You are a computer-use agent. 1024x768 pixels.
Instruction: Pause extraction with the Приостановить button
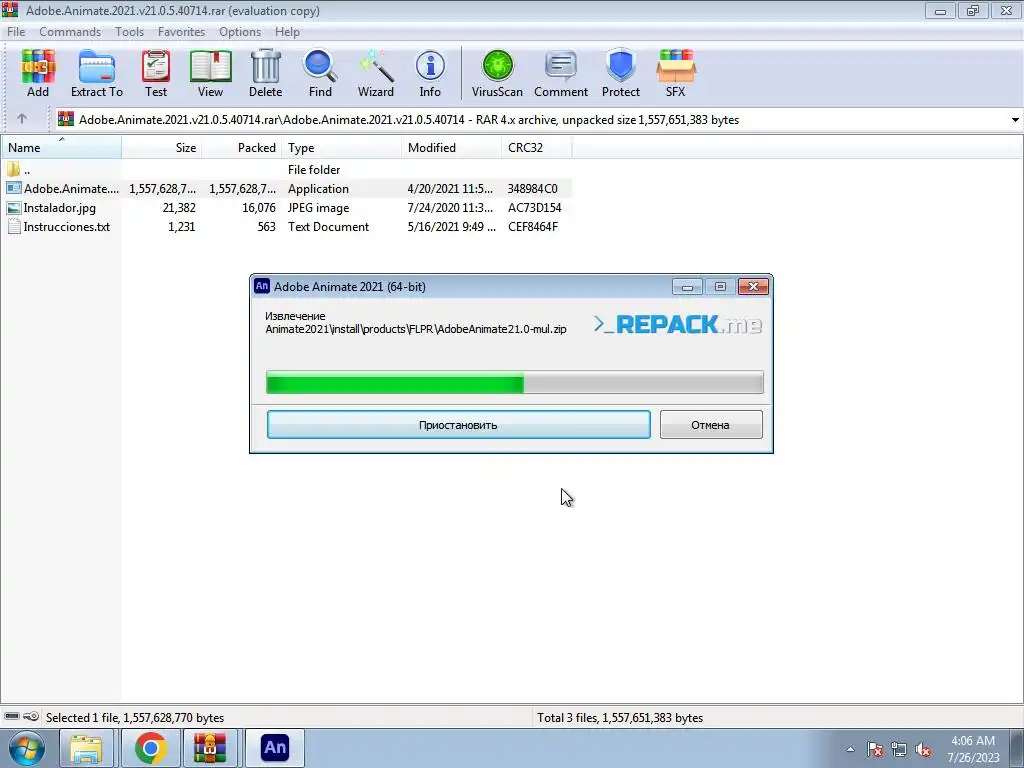[x=458, y=424]
